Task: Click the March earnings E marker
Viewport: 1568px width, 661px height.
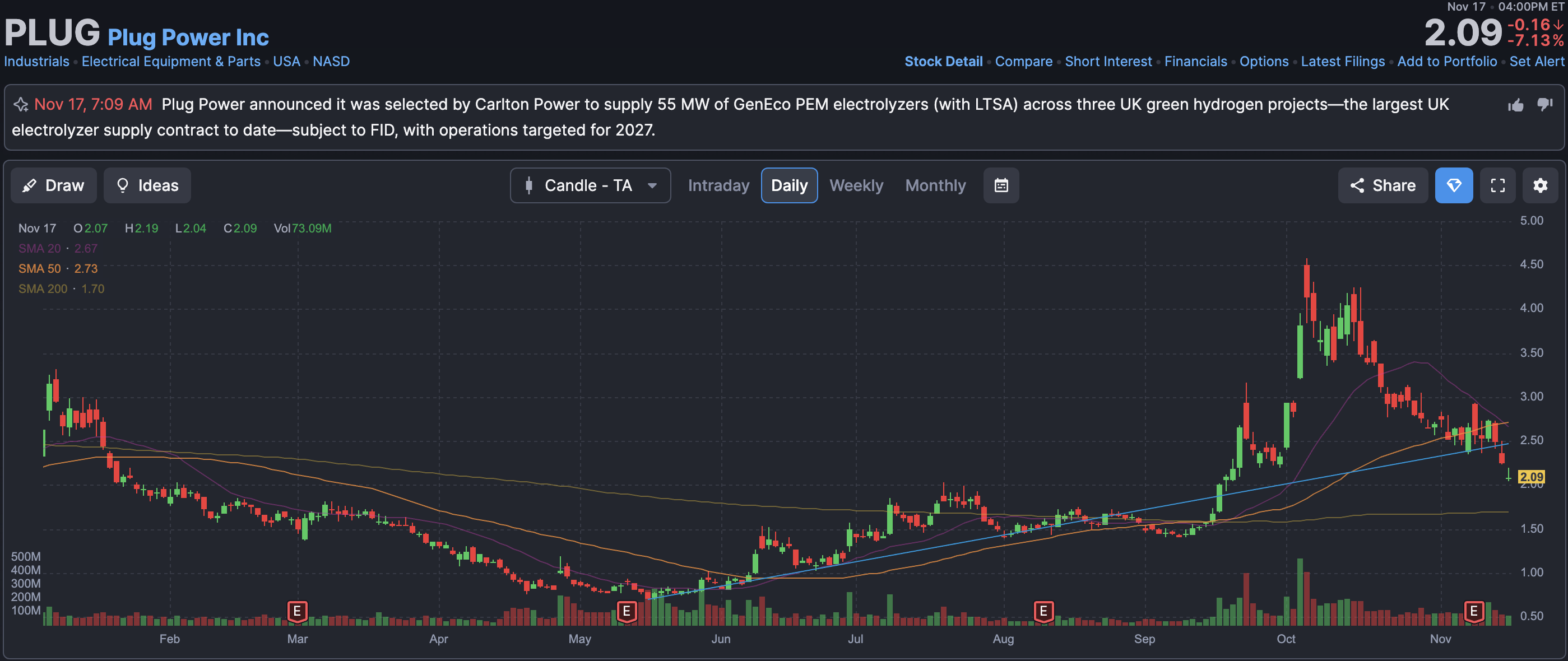Action: 297,611
